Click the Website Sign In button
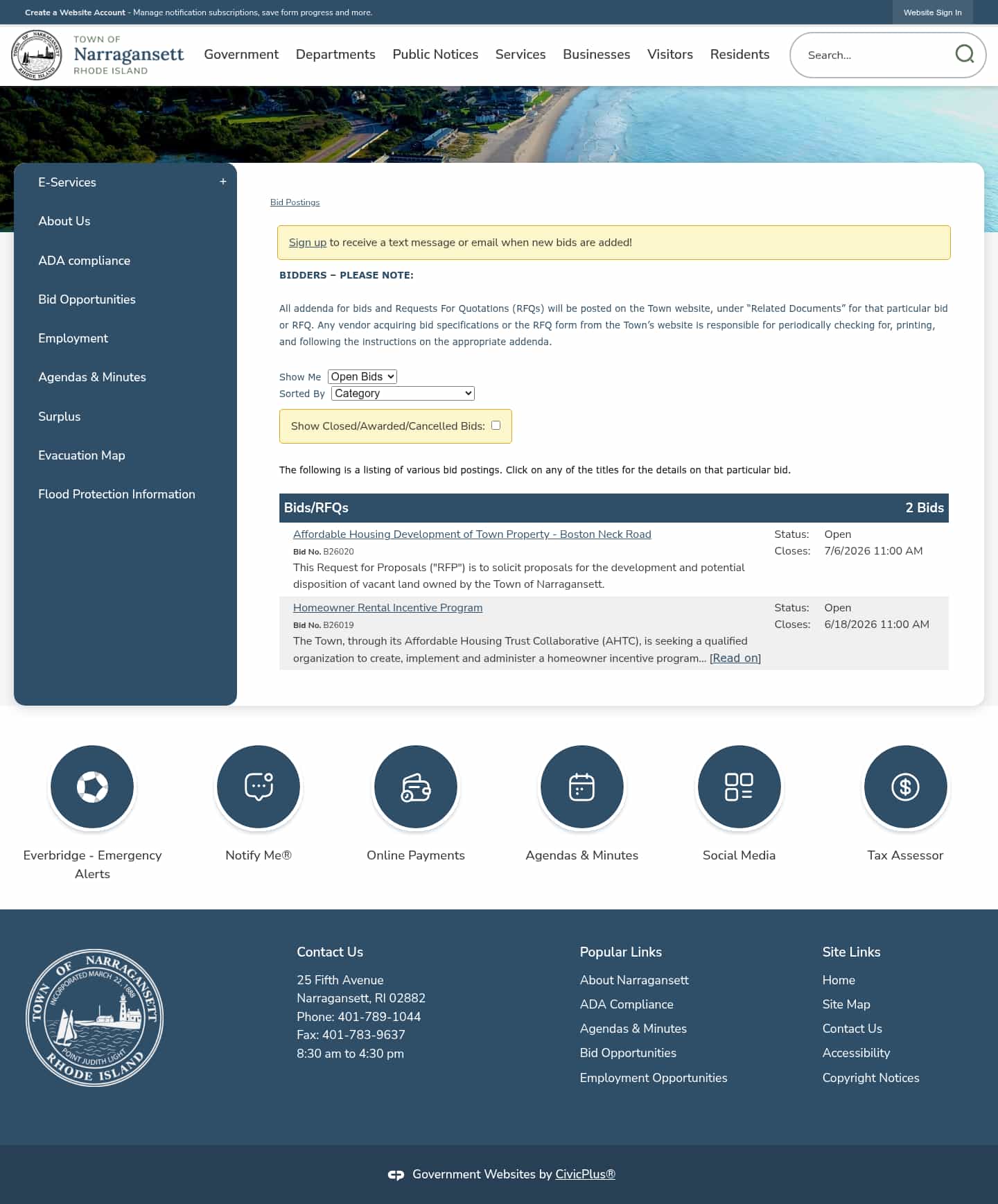Viewport: 998px width, 1204px height. tap(932, 12)
